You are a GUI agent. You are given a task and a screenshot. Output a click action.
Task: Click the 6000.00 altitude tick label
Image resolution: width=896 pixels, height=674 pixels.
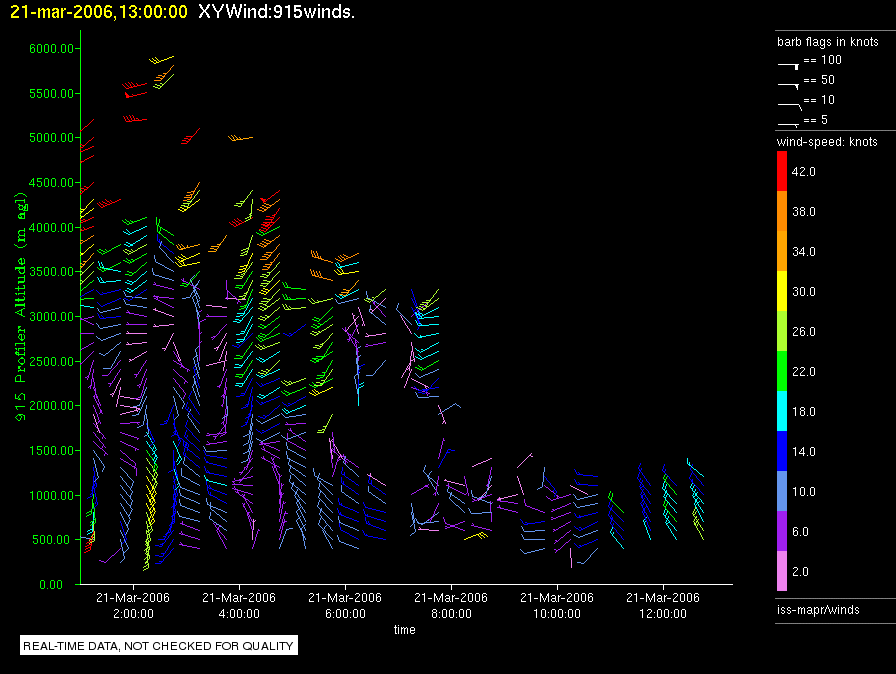click(51, 49)
